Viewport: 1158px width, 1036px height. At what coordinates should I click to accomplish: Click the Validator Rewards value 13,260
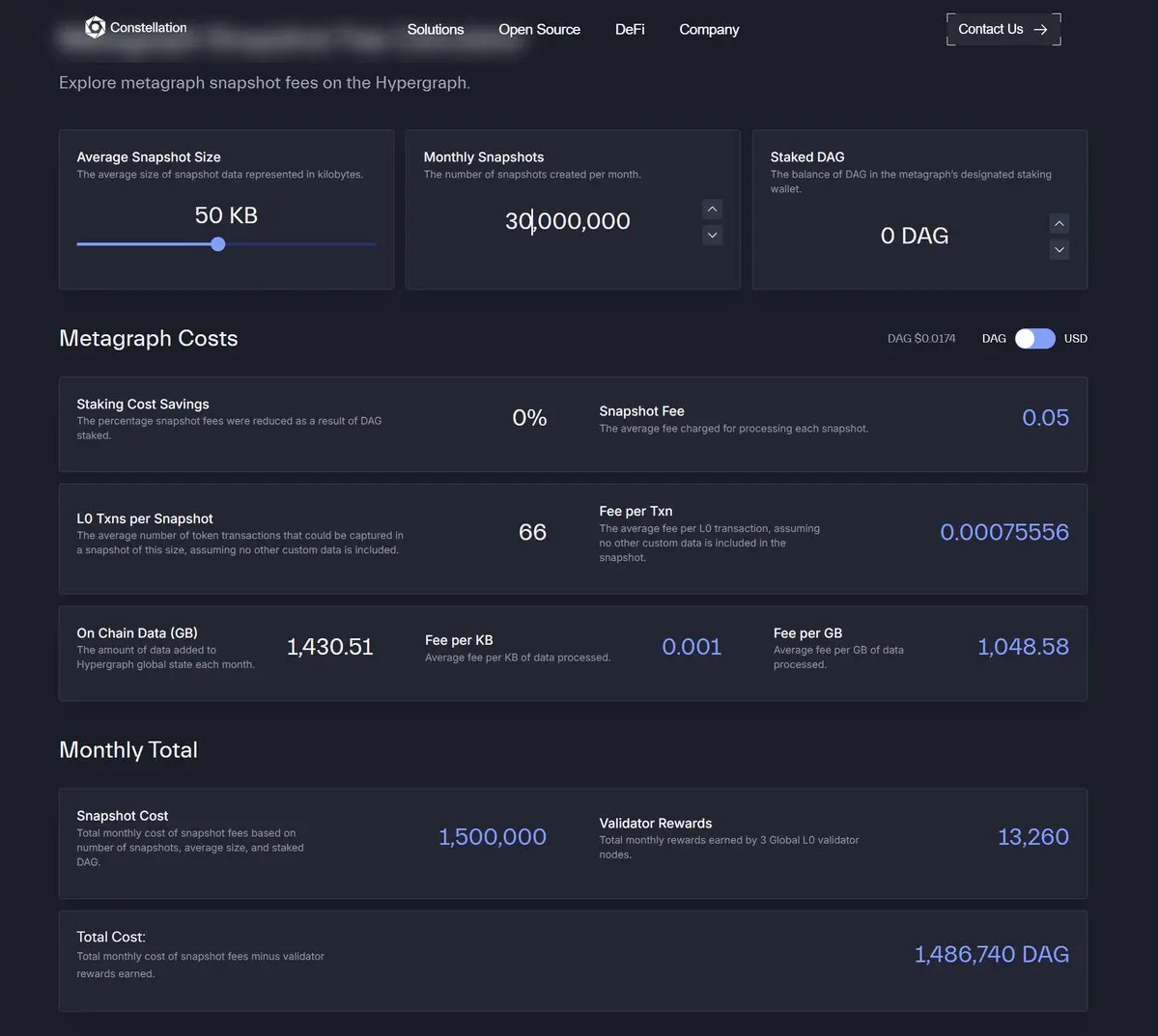point(1033,837)
